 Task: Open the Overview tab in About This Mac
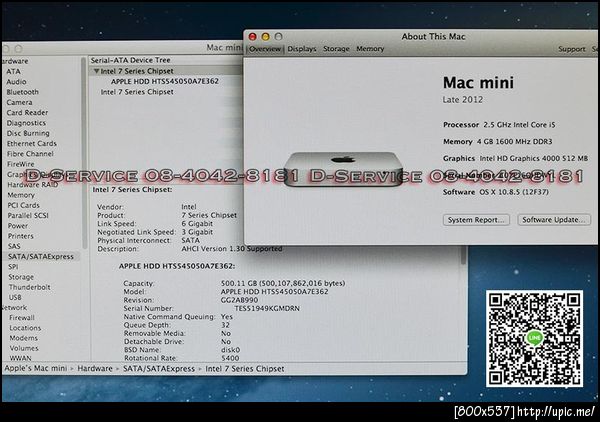pos(265,49)
